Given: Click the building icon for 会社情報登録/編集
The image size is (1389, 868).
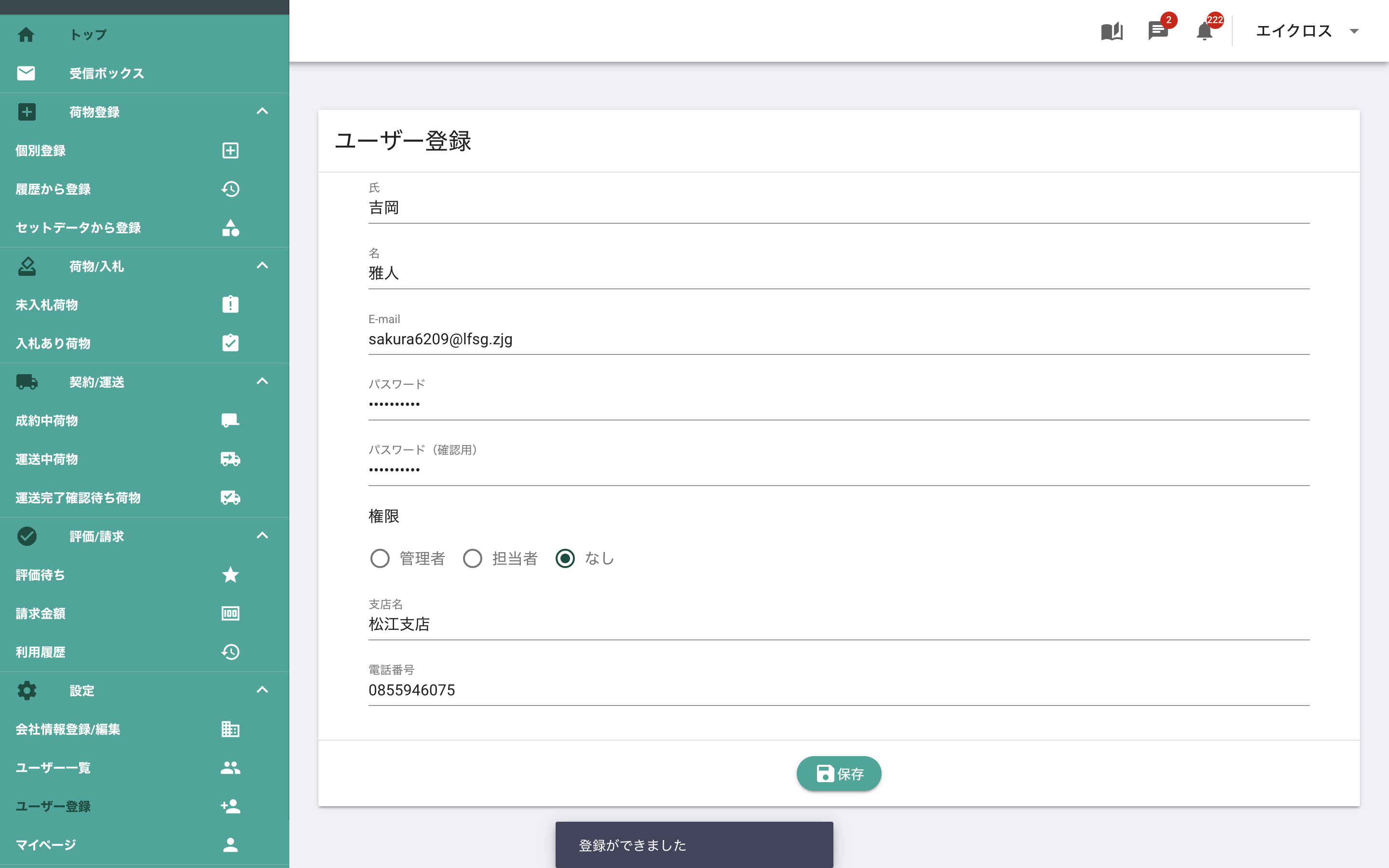Looking at the screenshot, I should 230,729.
